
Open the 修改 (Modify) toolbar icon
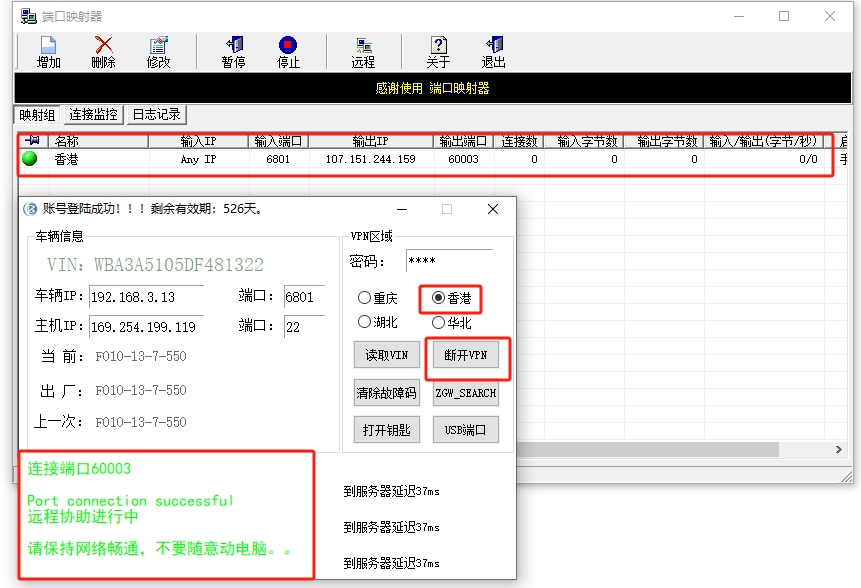pyautogui.click(x=158, y=46)
